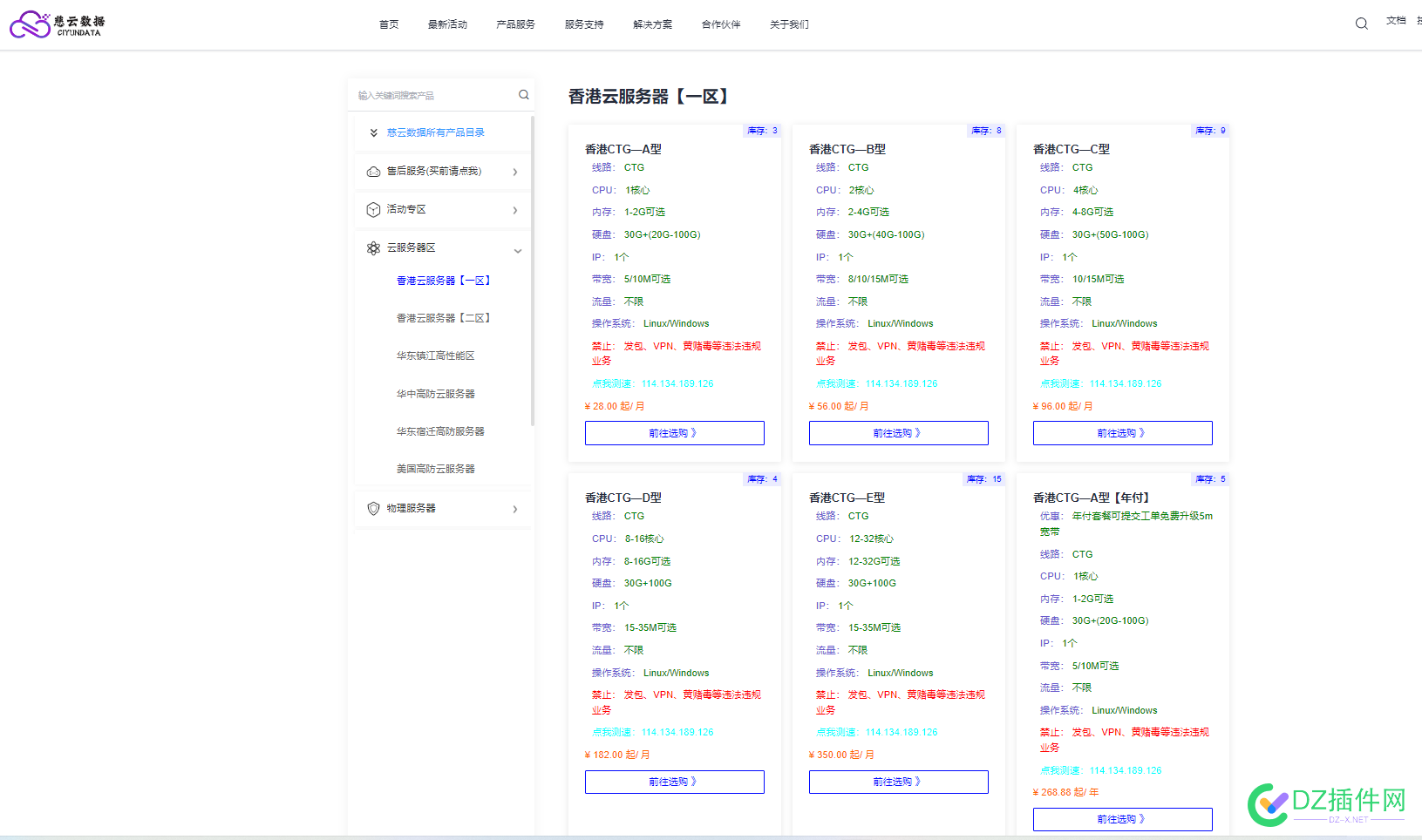
Task: Open 关于我们 navigation item
Action: (789, 24)
